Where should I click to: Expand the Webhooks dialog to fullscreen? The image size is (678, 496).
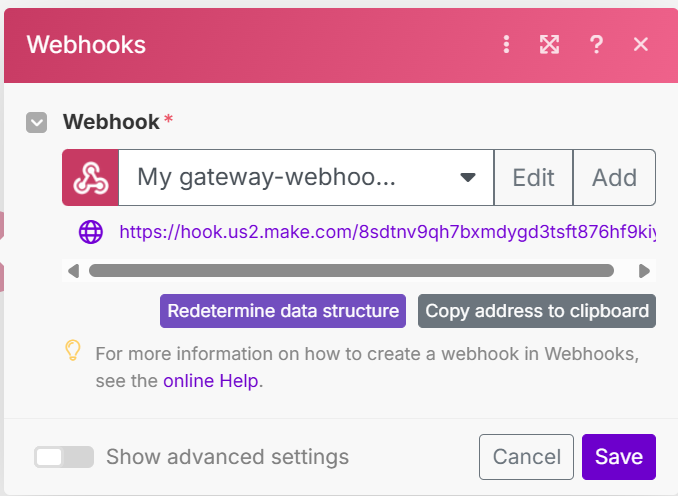tap(549, 44)
